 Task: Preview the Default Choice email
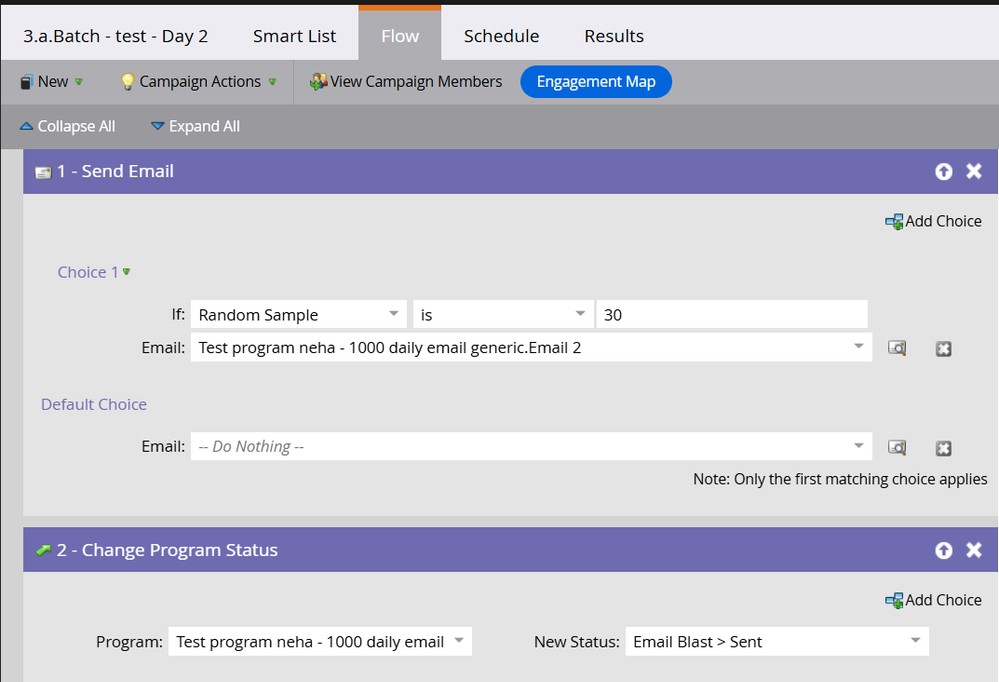click(x=898, y=447)
